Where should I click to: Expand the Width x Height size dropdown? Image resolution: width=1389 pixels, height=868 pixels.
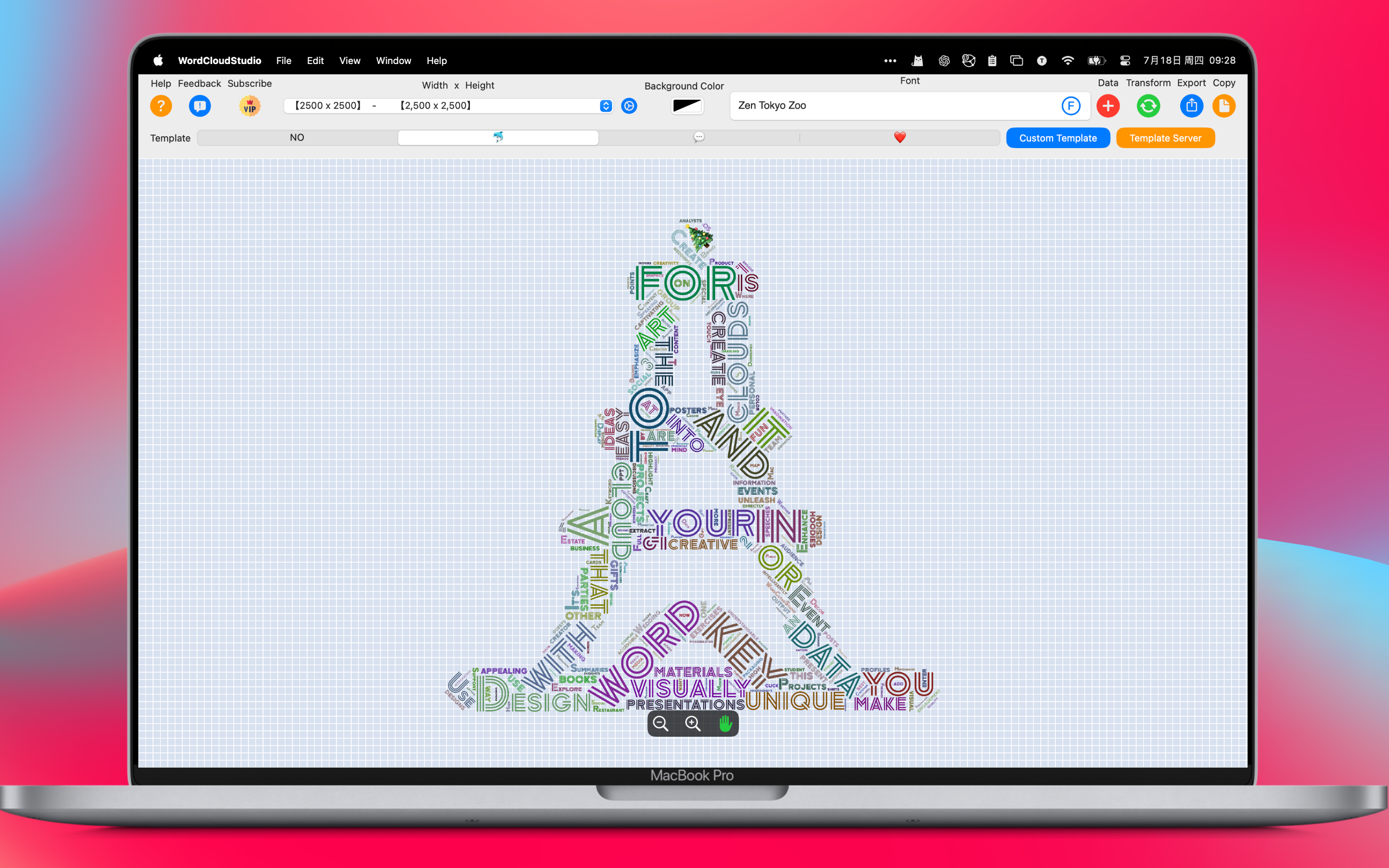tap(448, 106)
